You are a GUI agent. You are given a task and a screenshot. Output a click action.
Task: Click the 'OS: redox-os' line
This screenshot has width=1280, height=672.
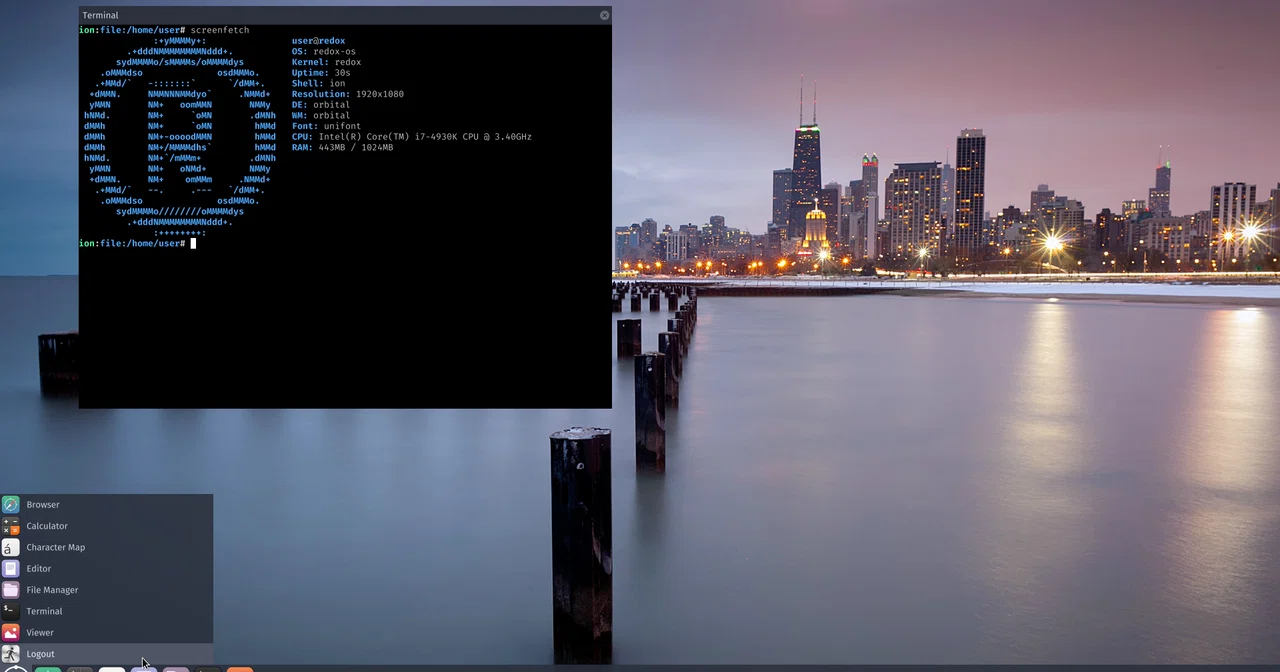pos(324,52)
